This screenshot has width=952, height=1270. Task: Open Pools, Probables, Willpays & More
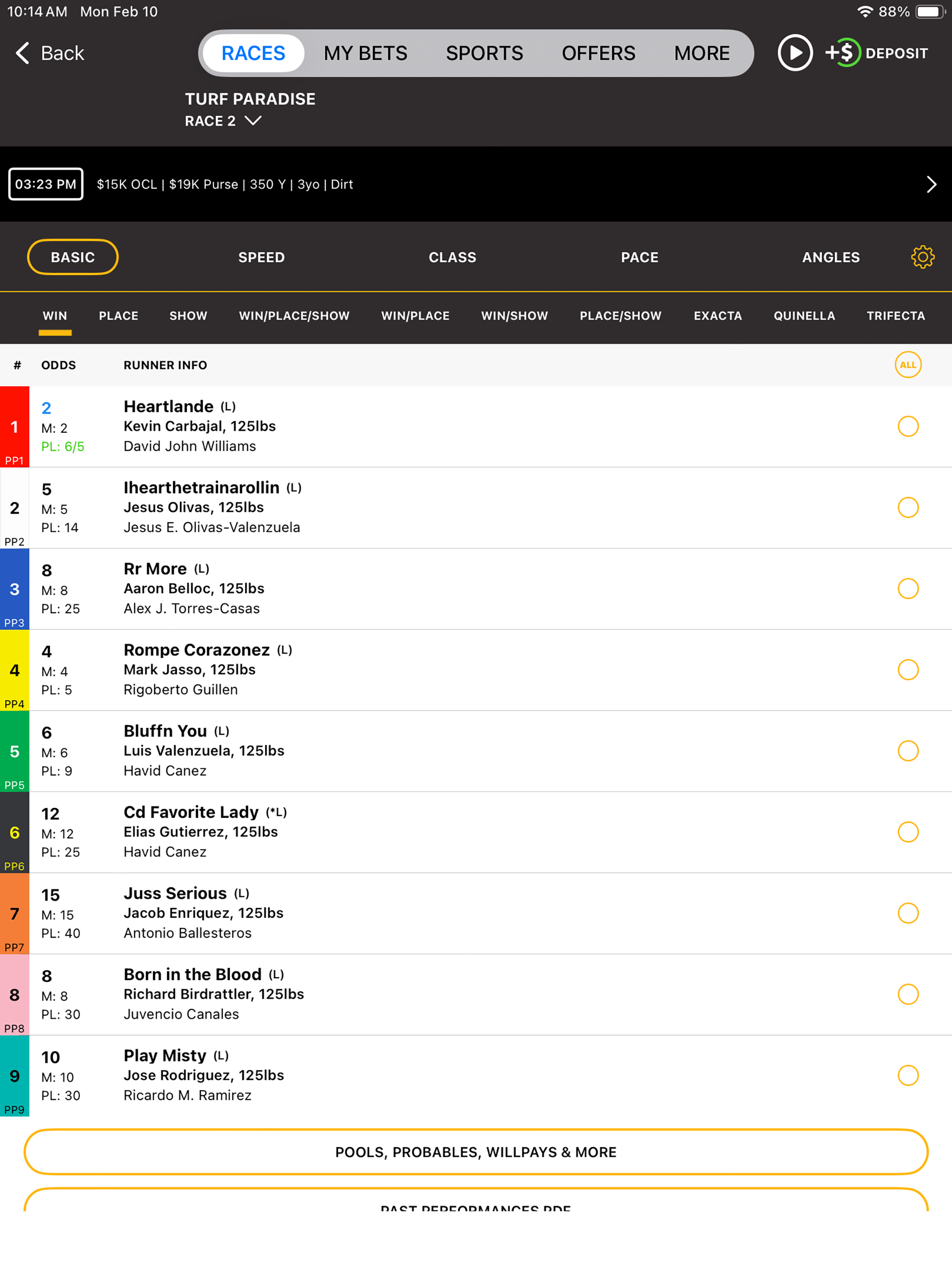(x=476, y=1152)
